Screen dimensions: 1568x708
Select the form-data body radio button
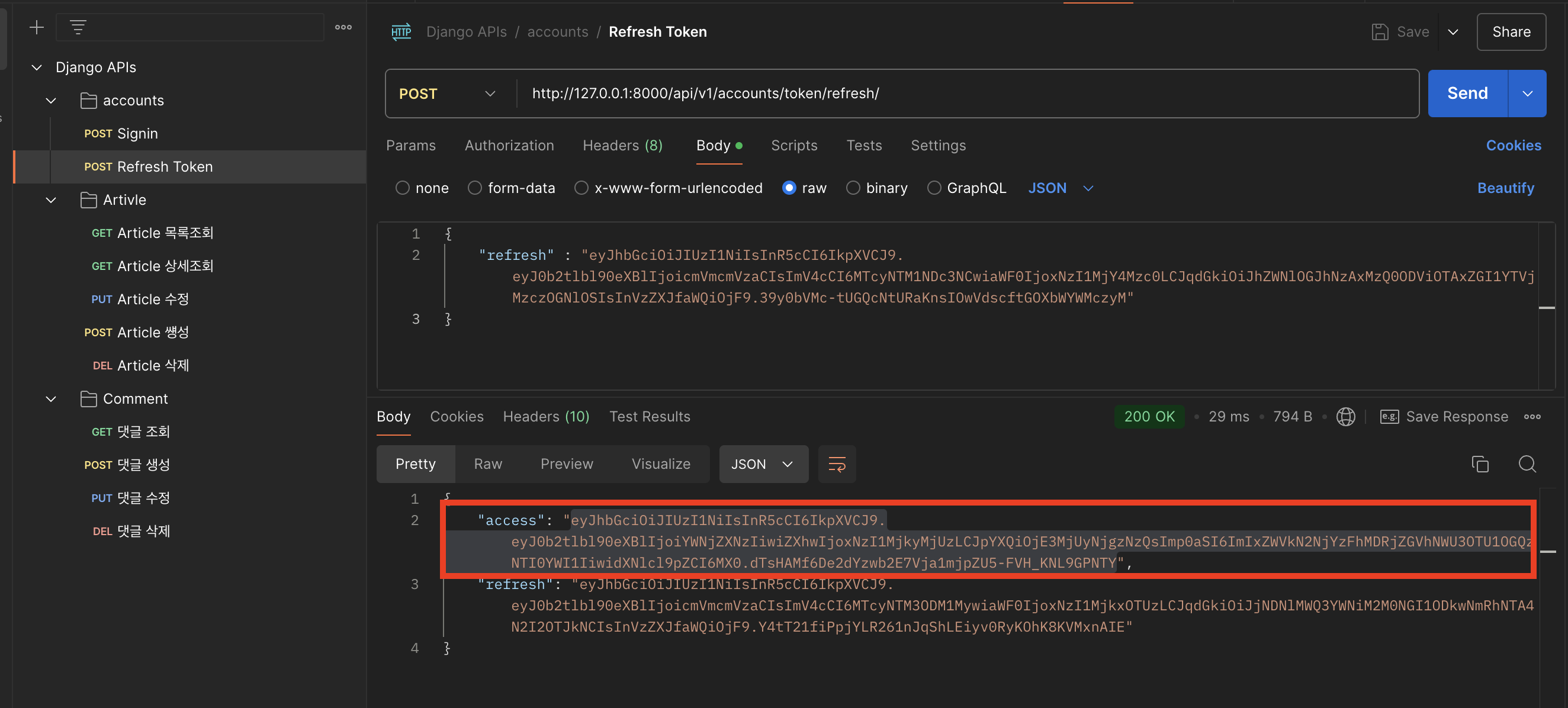474,188
